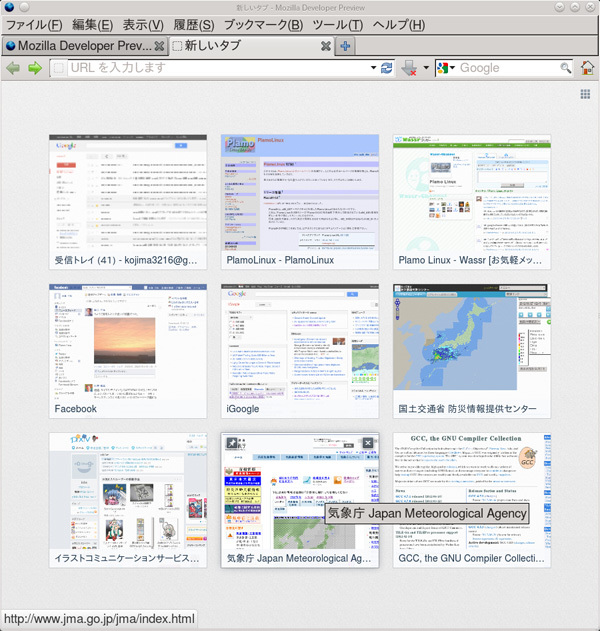The image size is (600, 631).
Task: Click the page identity icon in URL bar
Action: (x=59, y=68)
